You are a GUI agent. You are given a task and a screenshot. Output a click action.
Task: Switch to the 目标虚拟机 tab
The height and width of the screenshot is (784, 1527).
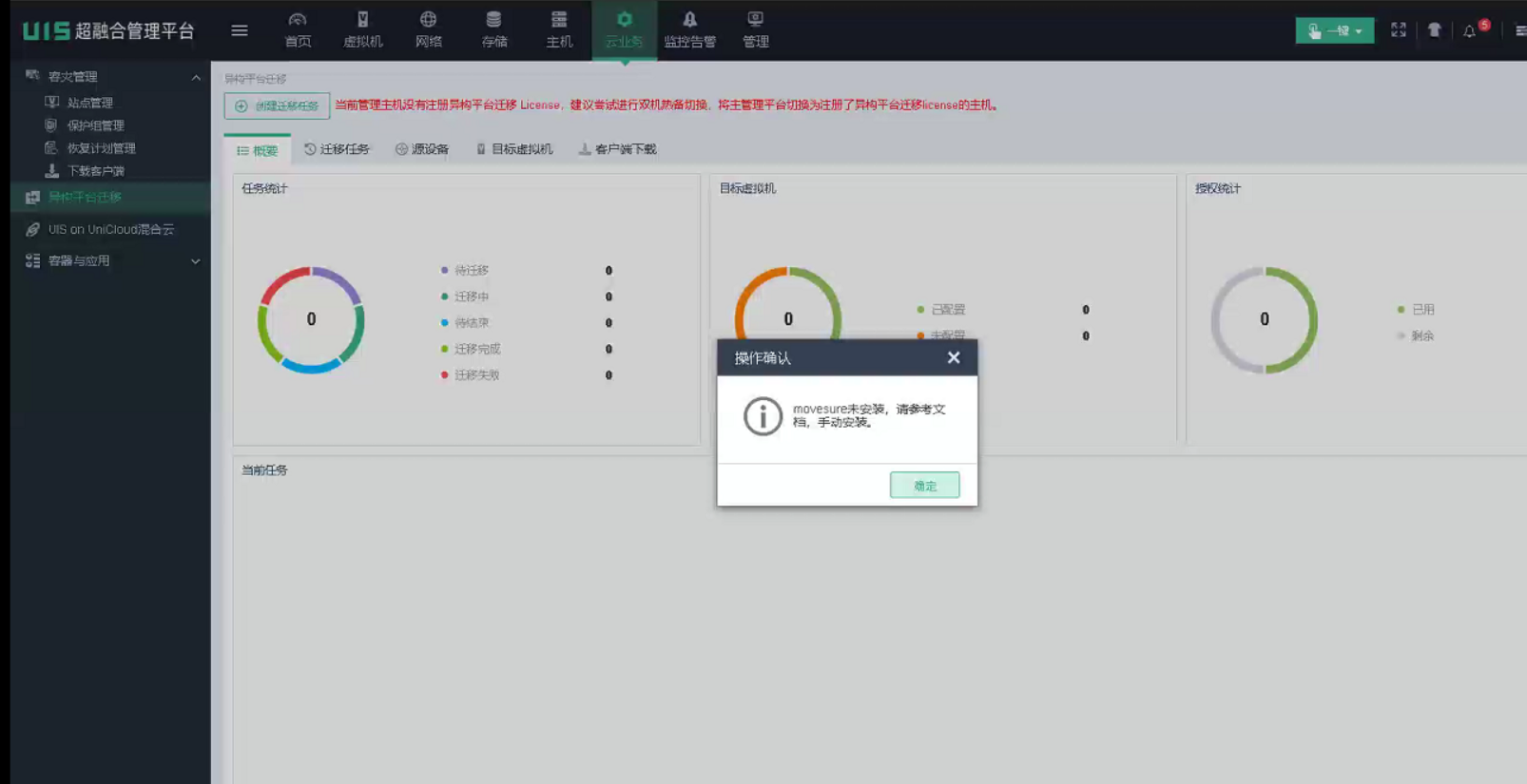pyautogui.click(x=514, y=149)
